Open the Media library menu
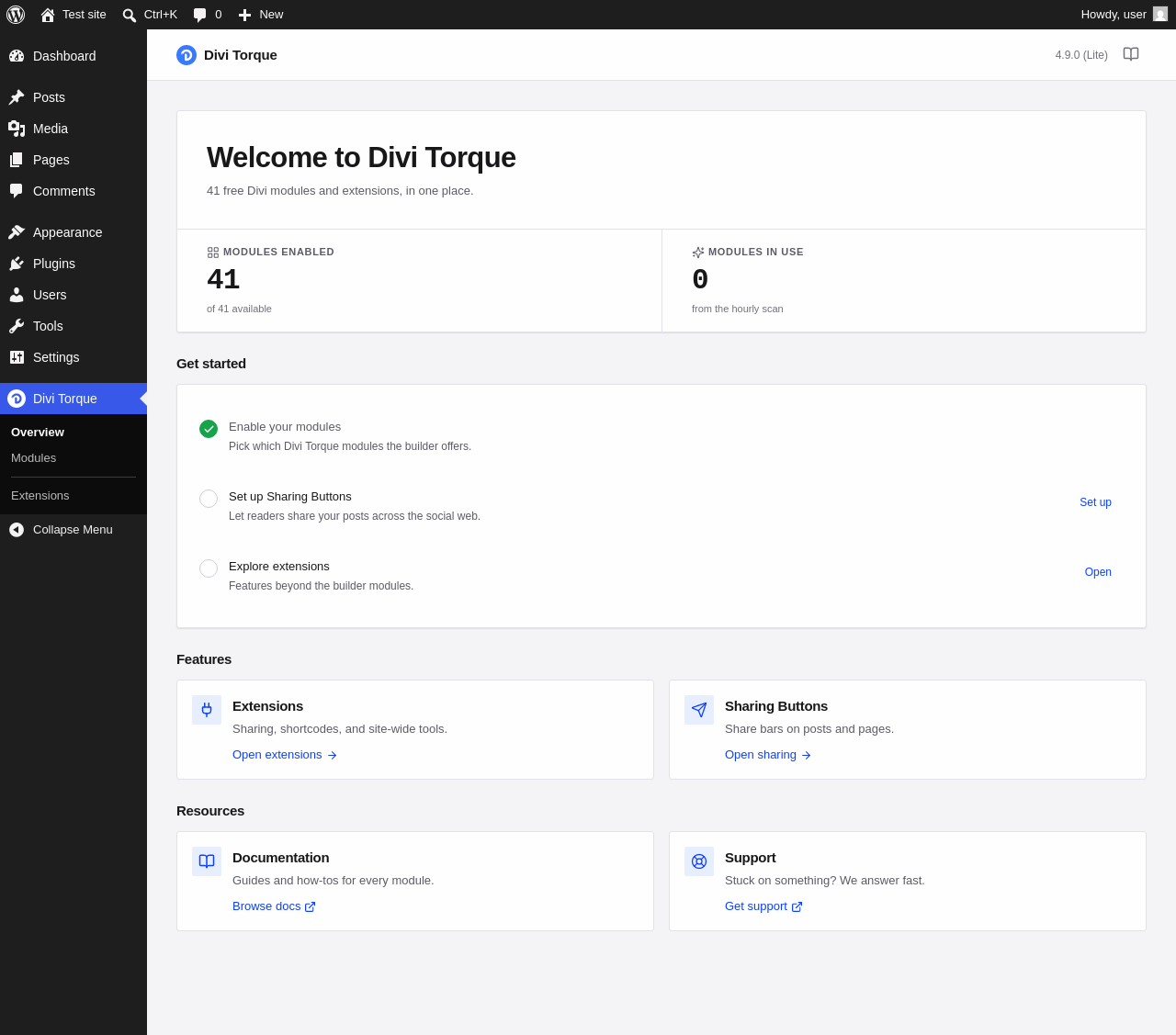Viewport: 1176px width, 1035px height. tap(73, 129)
